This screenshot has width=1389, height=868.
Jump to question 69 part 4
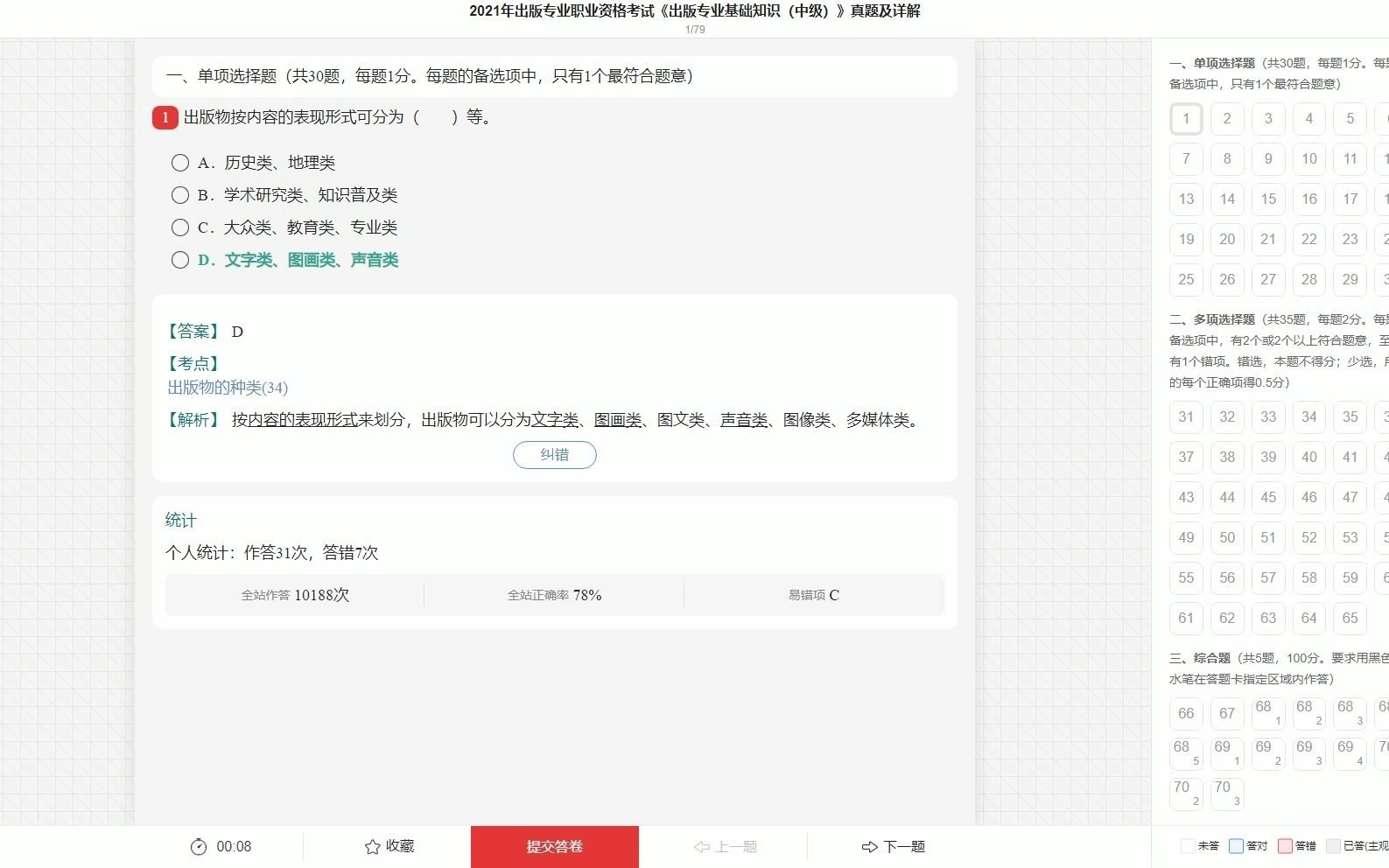tap(1350, 754)
